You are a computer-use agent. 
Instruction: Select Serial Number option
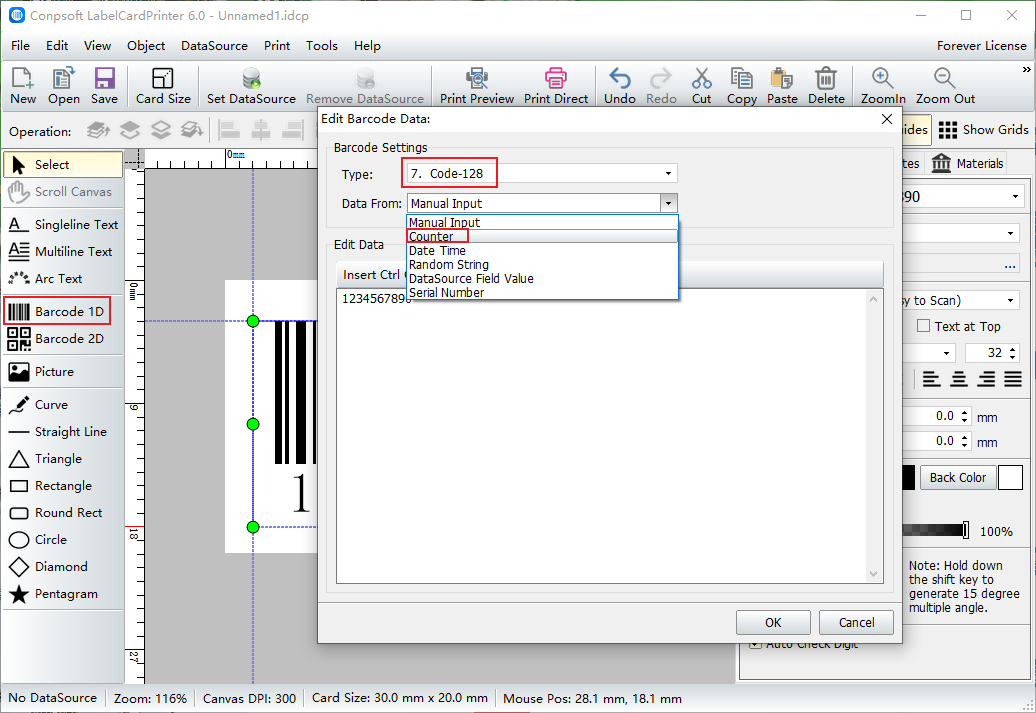[x=542, y=292]
